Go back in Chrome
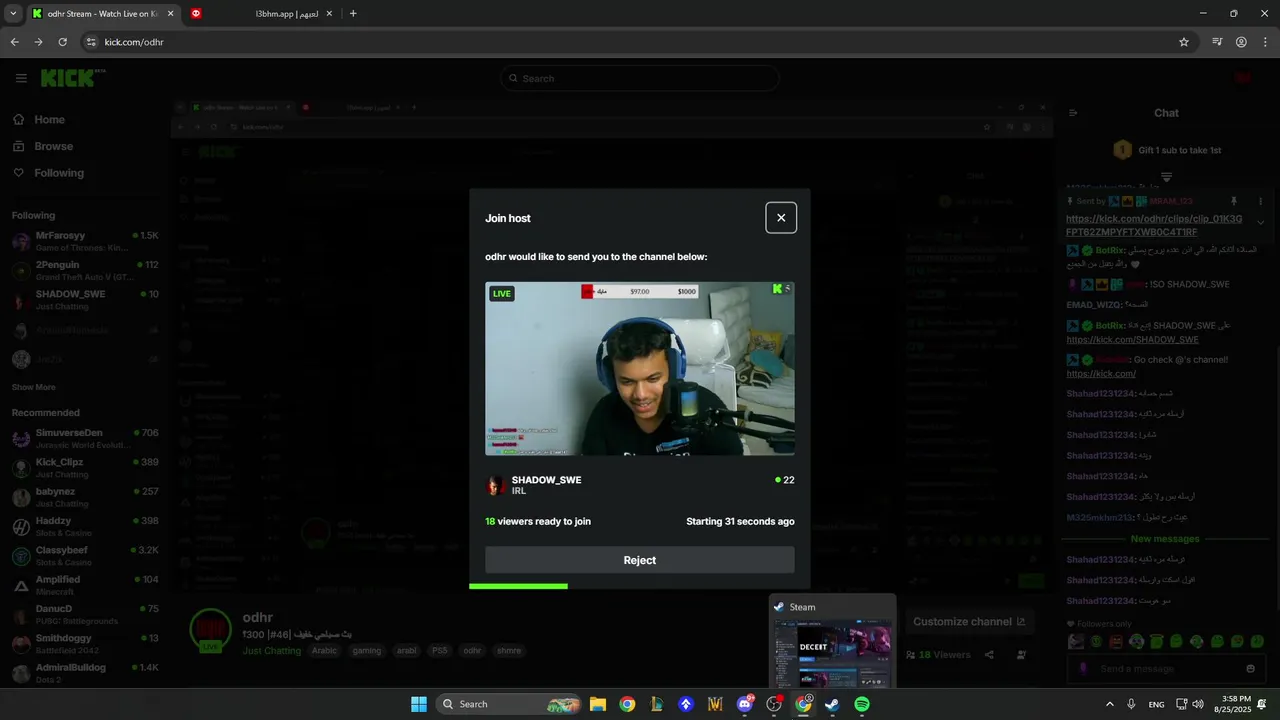Viewport: 1280px width, 720px height. [14, 42]
